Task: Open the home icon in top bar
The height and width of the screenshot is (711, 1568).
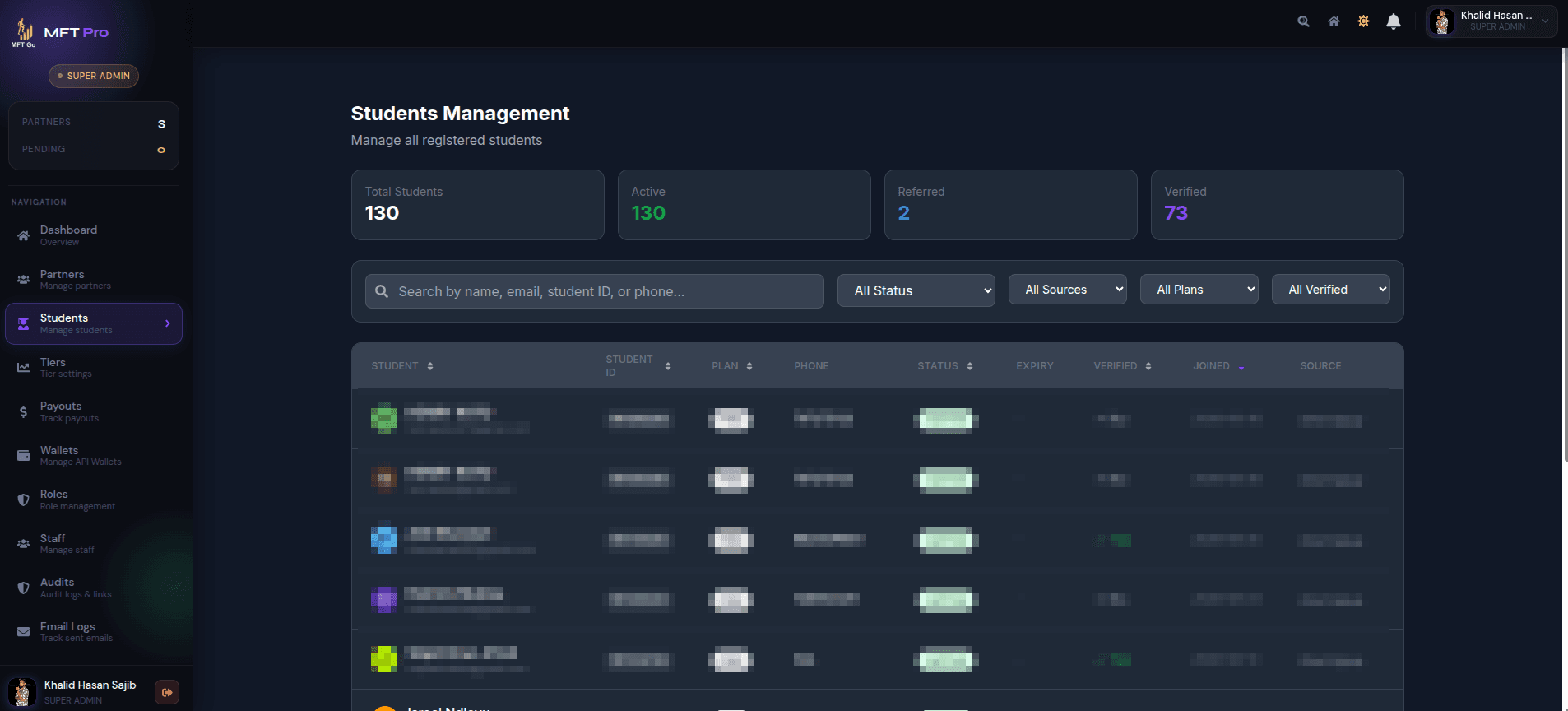Action: click(1334, 21)
